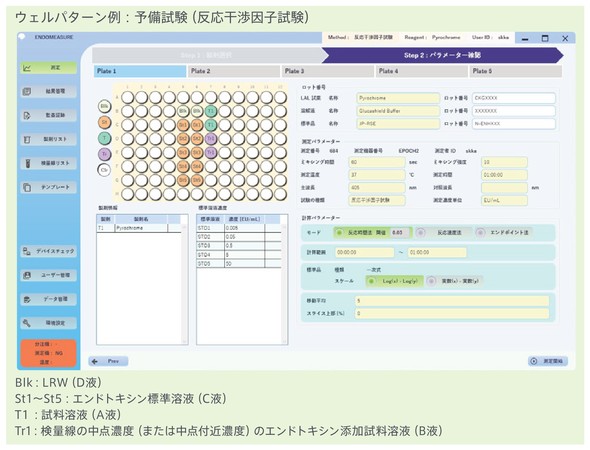This screenshot has width=590, height=450.
Task: Go back with the Prev button
Action: [x=108, y=361]
